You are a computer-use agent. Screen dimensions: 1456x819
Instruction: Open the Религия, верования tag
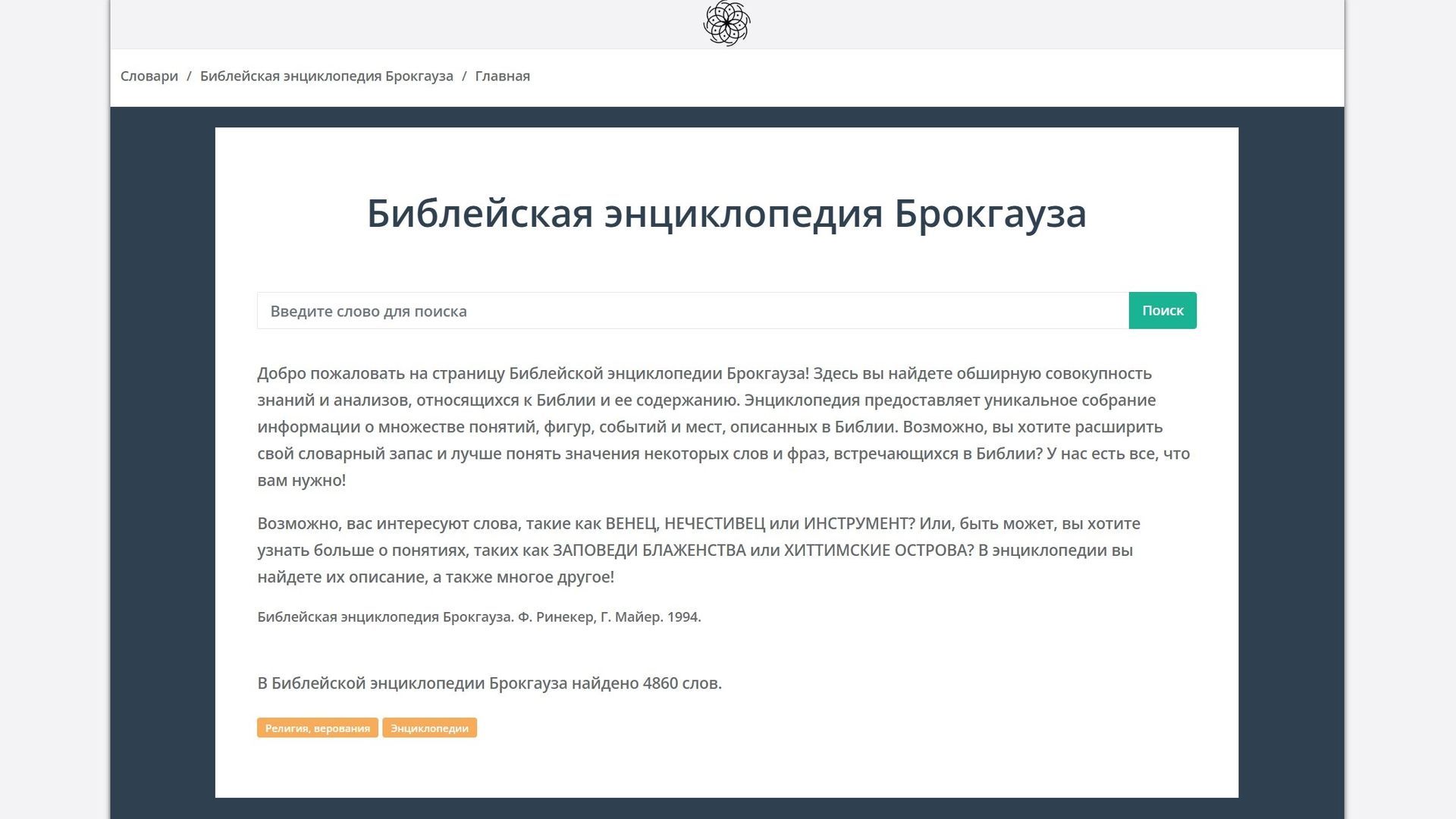click(318, 728)
